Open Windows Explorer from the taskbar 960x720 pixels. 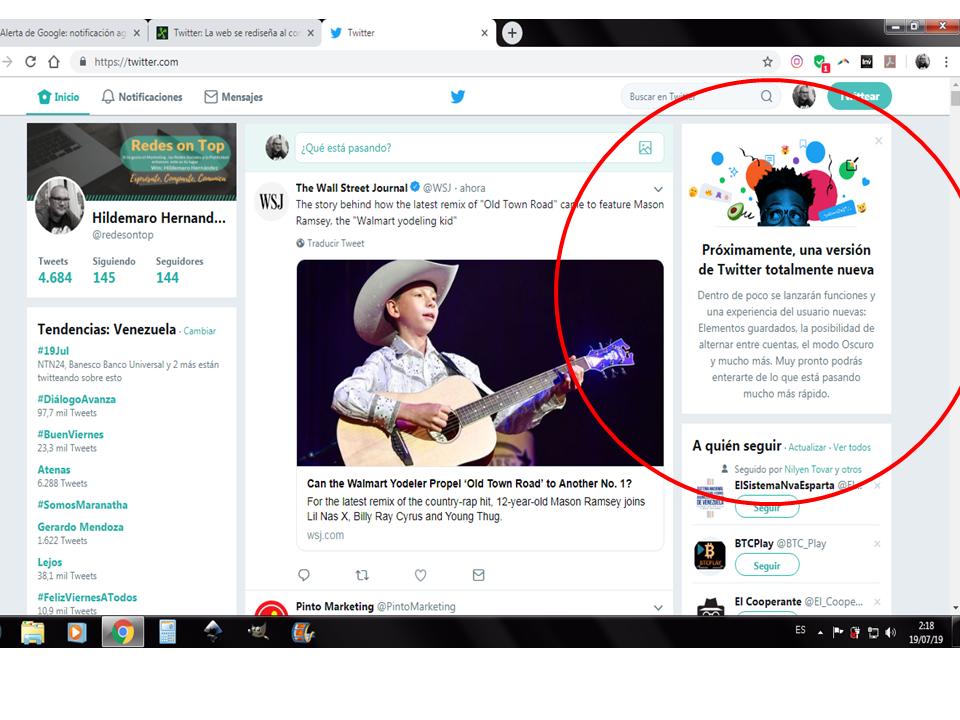tap(32, 632)
